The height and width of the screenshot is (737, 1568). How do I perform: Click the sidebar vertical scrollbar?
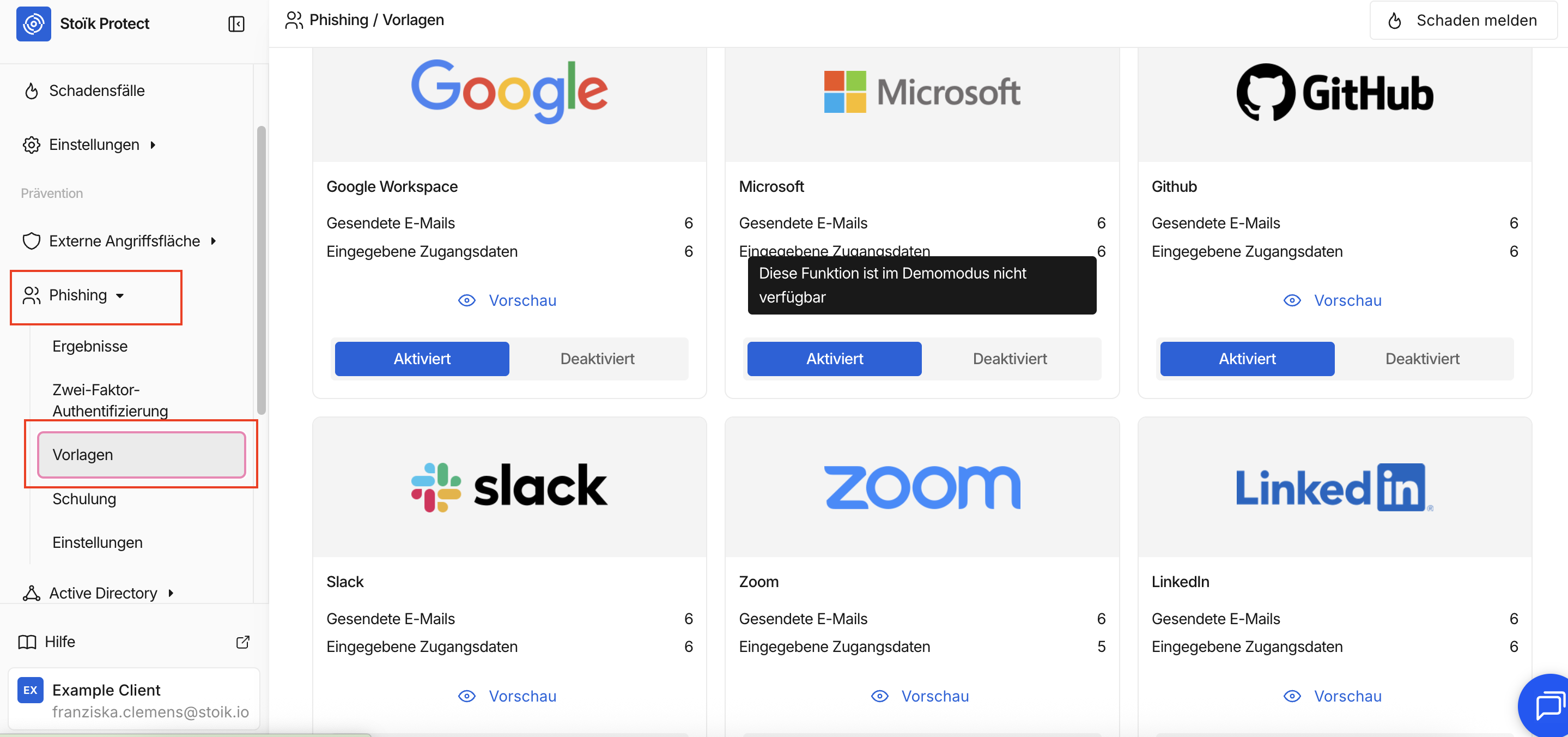tap(261, 268)
